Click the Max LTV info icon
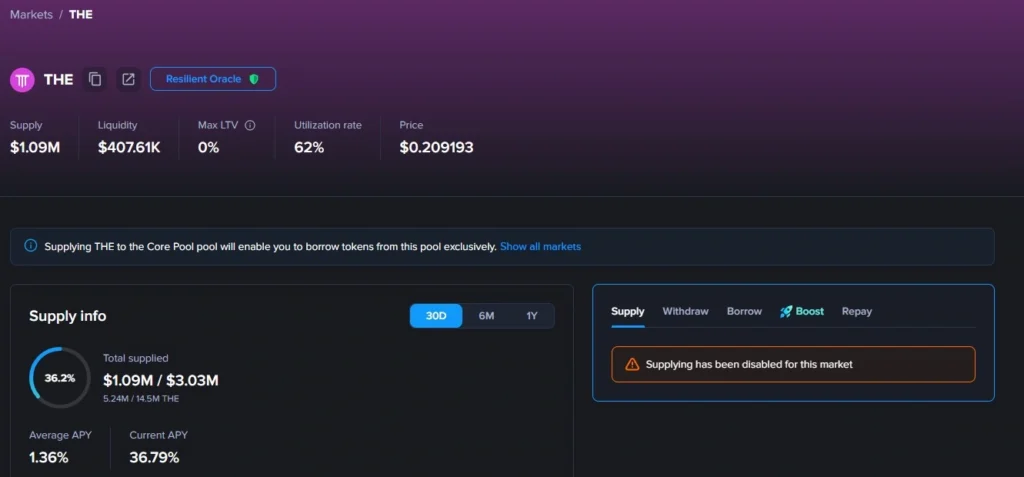 [x=250, y=126]
